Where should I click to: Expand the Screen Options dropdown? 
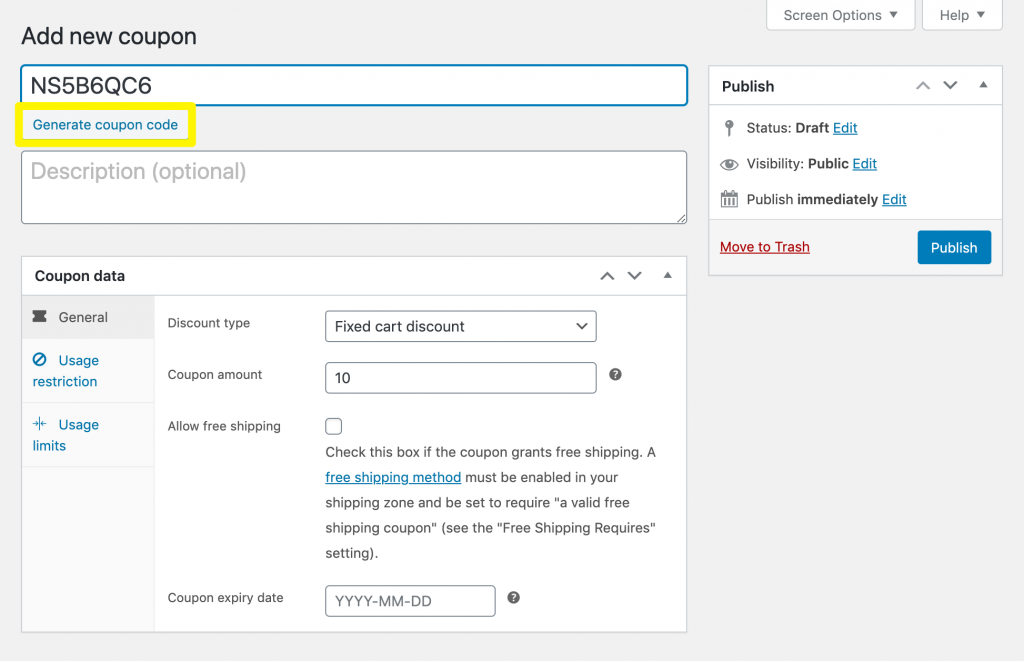(x=840, y=15)
